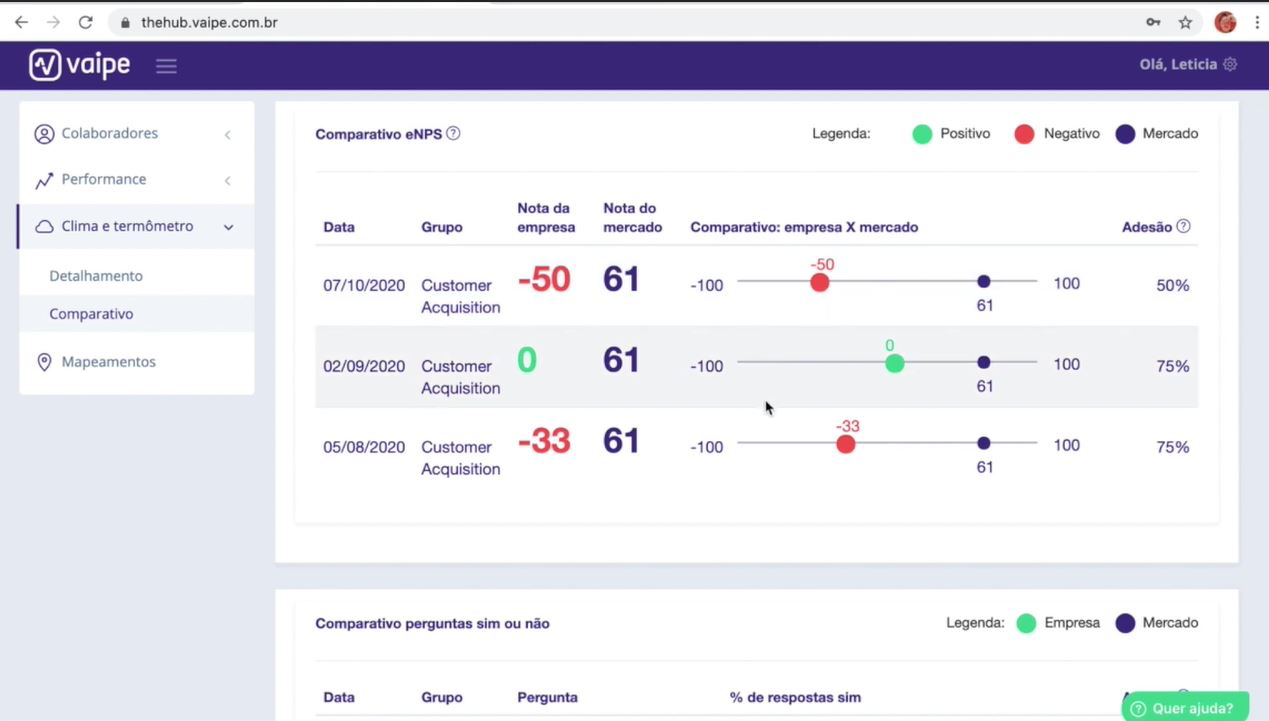This screenshot has height=721, width=1269.
Task: Open the settings gear next to Olá, Leticia
Action: 1230,64
